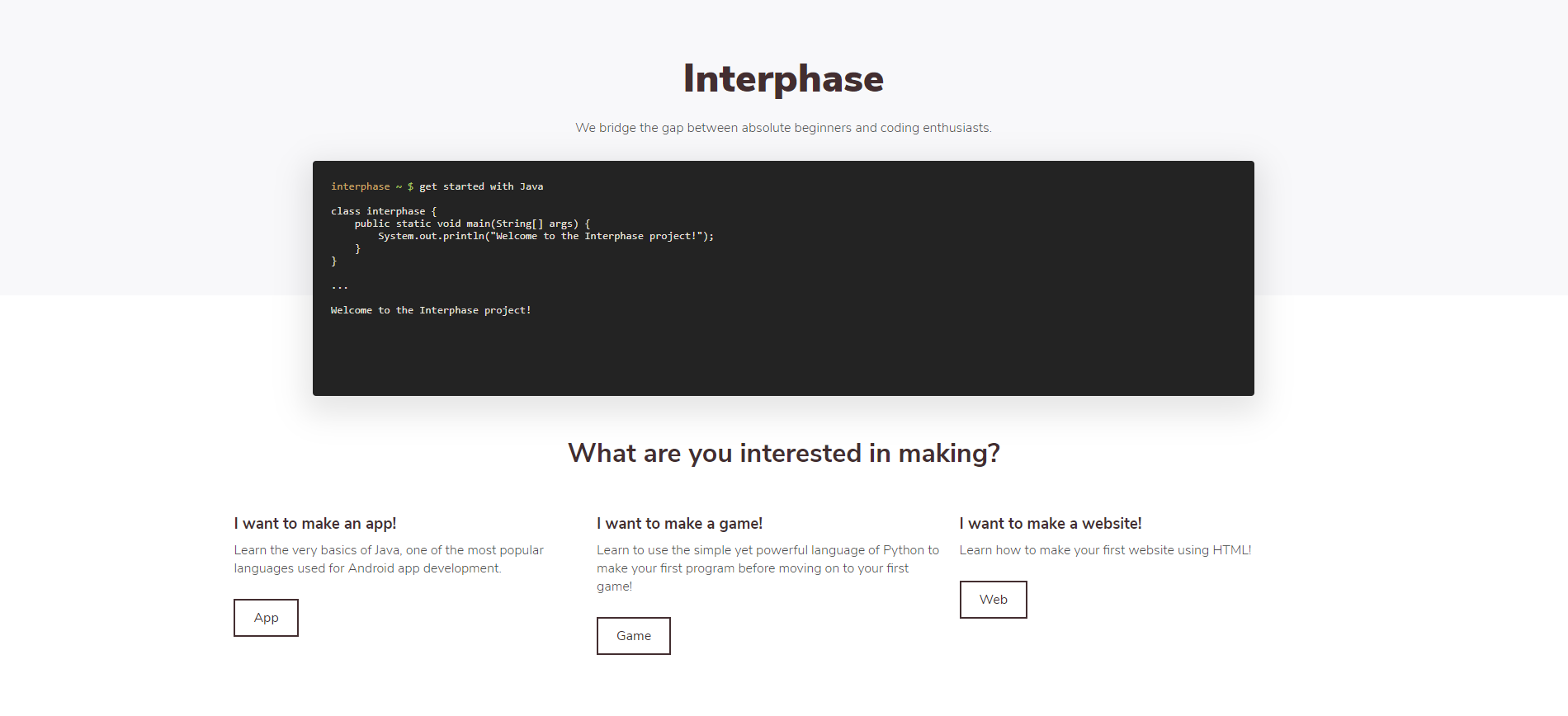Click the Web button
The width and height of the screenshot is (1568, 716).
(993, 599)
